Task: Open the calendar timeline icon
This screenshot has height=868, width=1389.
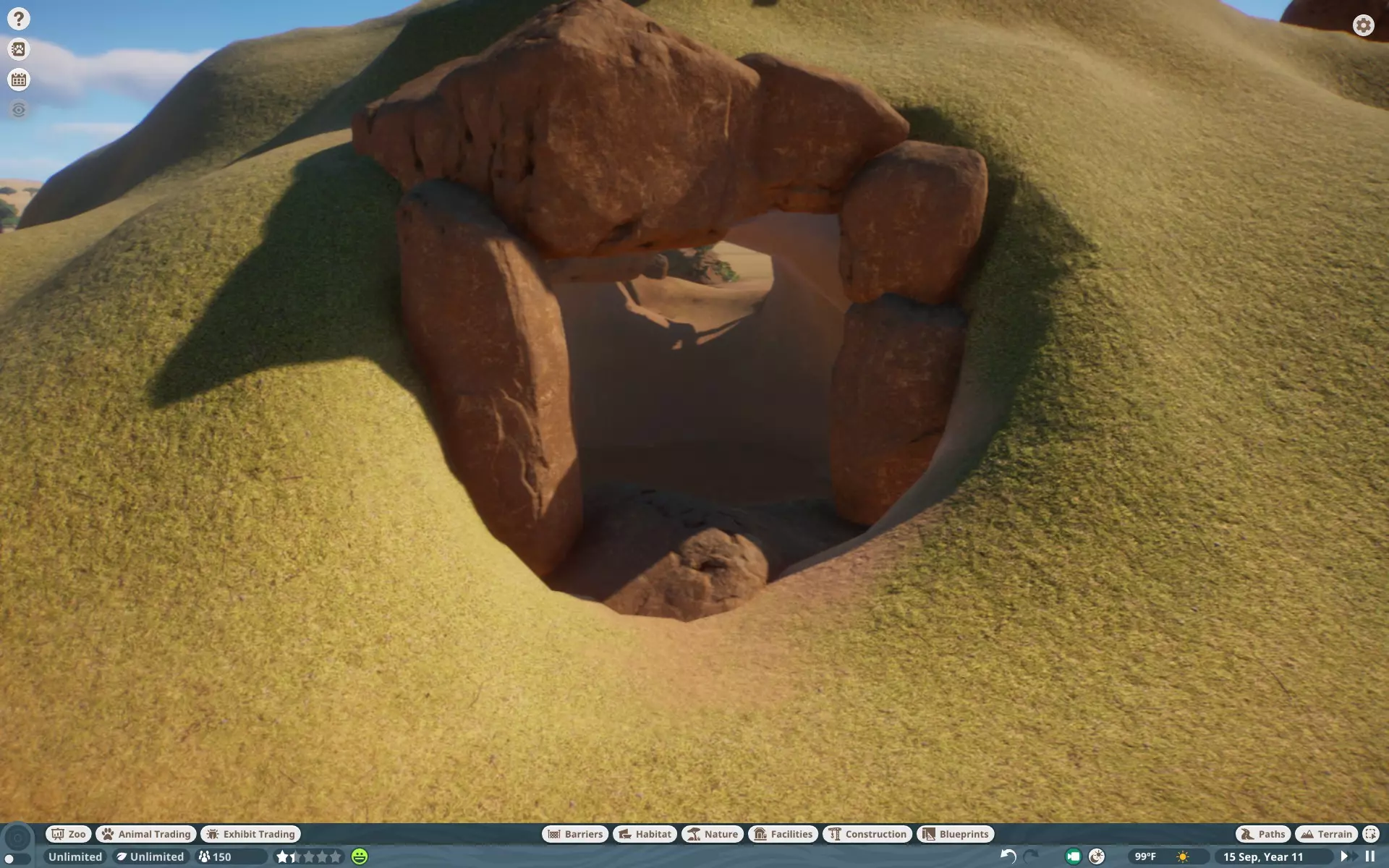Action: tap(19, 80)
